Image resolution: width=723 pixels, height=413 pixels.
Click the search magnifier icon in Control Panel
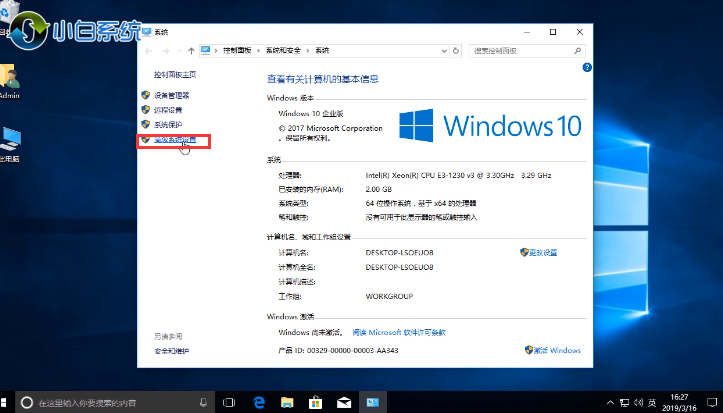click(577, 51)
